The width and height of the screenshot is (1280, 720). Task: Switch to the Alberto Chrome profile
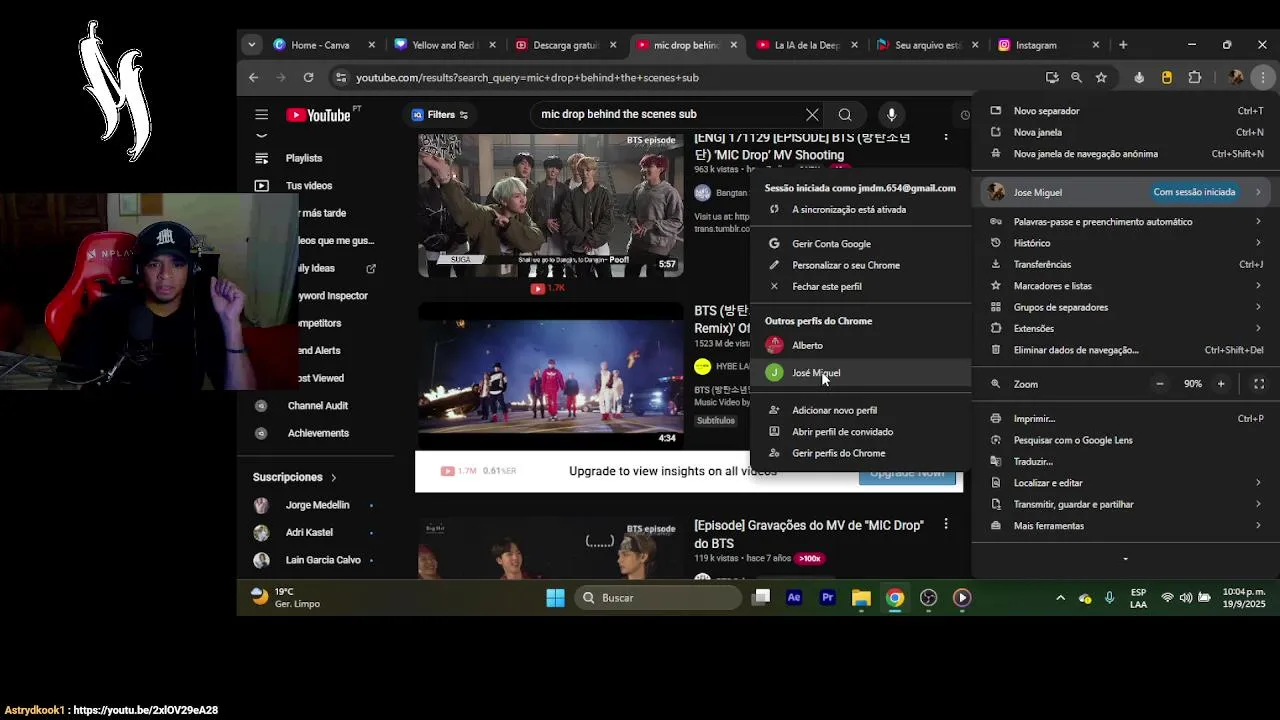(861, 345)
